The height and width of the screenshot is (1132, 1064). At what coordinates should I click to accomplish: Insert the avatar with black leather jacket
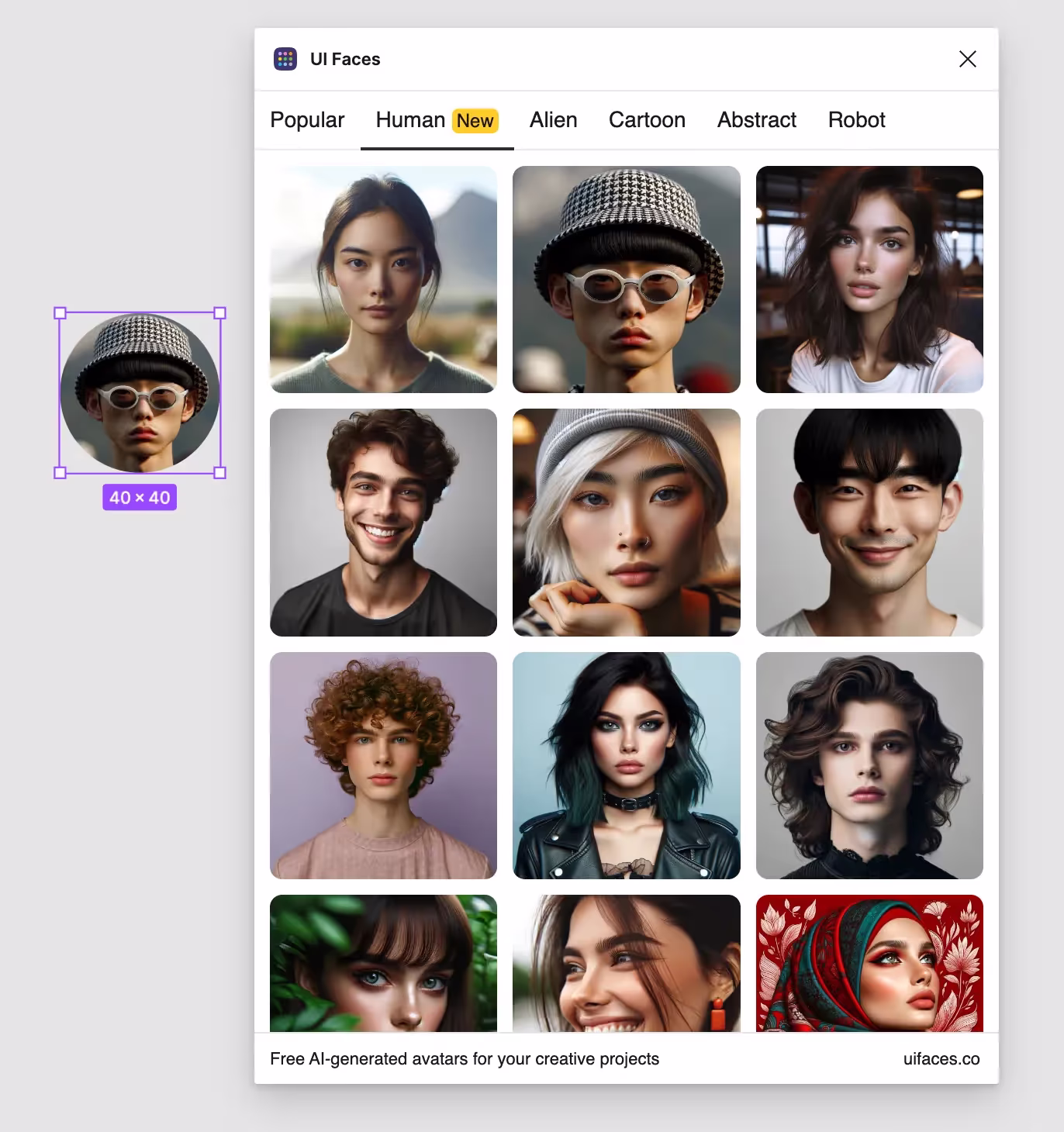626,765
